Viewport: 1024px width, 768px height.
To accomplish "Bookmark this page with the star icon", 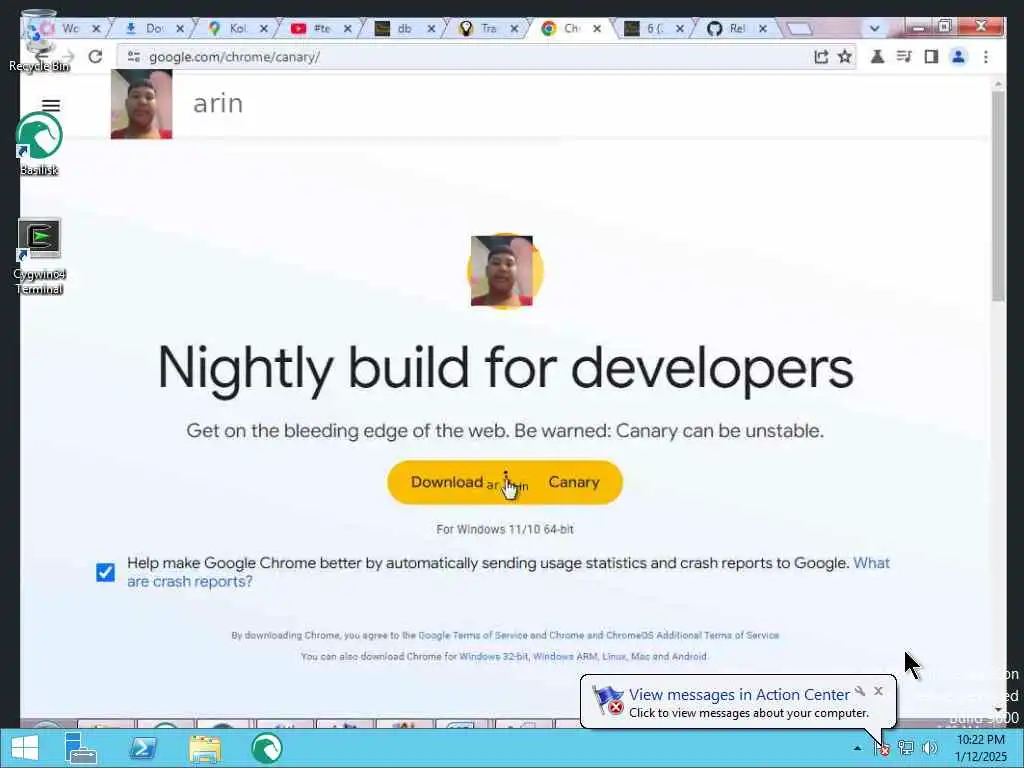I will tap(845, 57).
